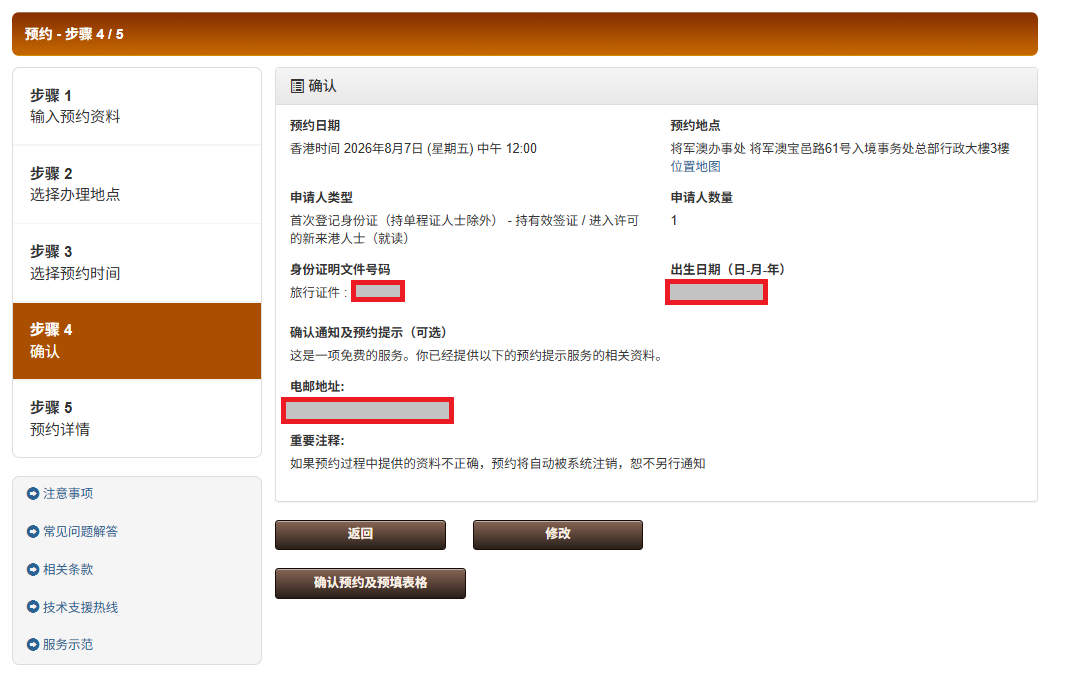
Task: Click 确认预约及预填表格 button
Action: [x=371, y=583]
